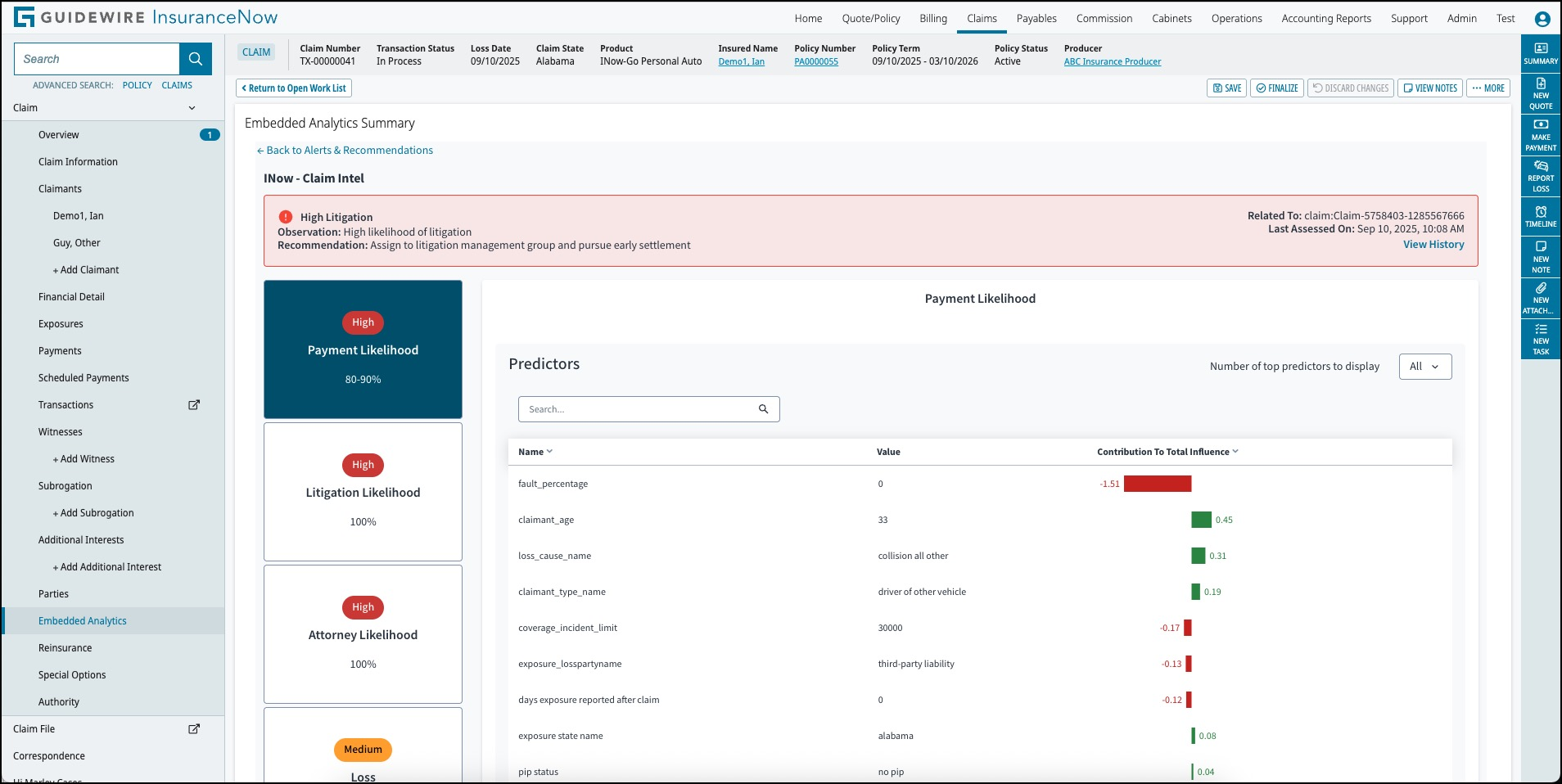This screenshot has width=1562, height=784.
Task: Open the top predictors 'All' dropdown
Action: (x=1424, y=367)
